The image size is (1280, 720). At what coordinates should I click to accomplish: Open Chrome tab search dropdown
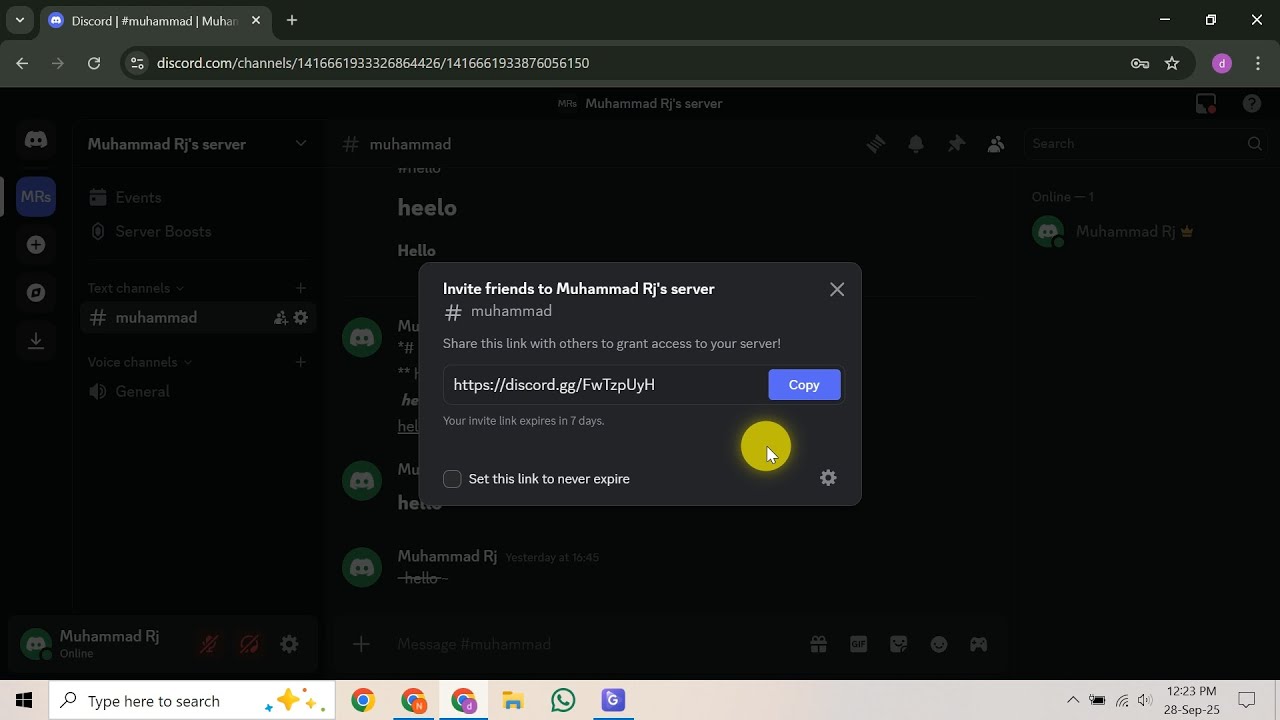19,20
